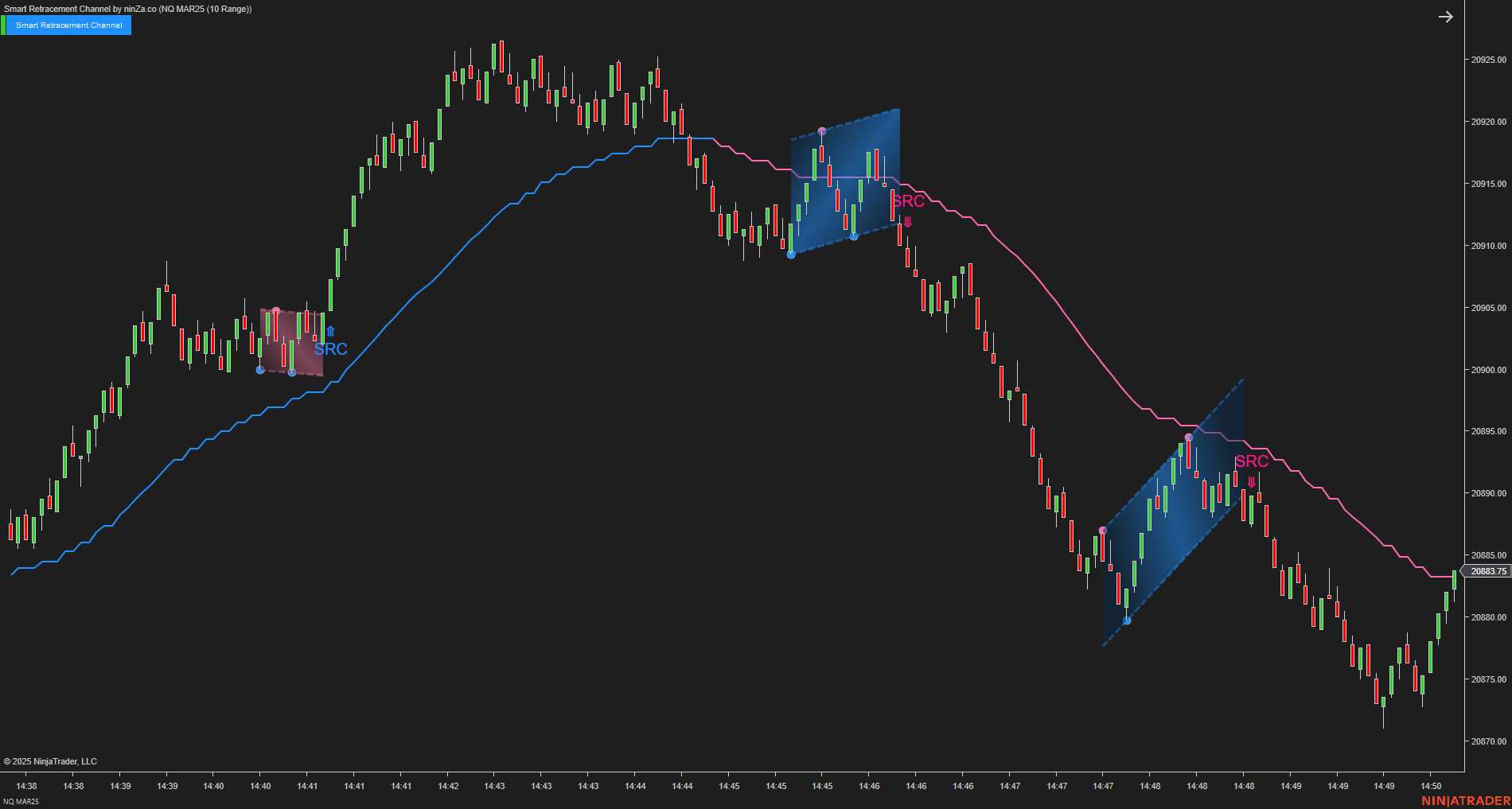Click the anchor circle atop the first blue channel
The image size is (1512, 809).
point(821,129)
